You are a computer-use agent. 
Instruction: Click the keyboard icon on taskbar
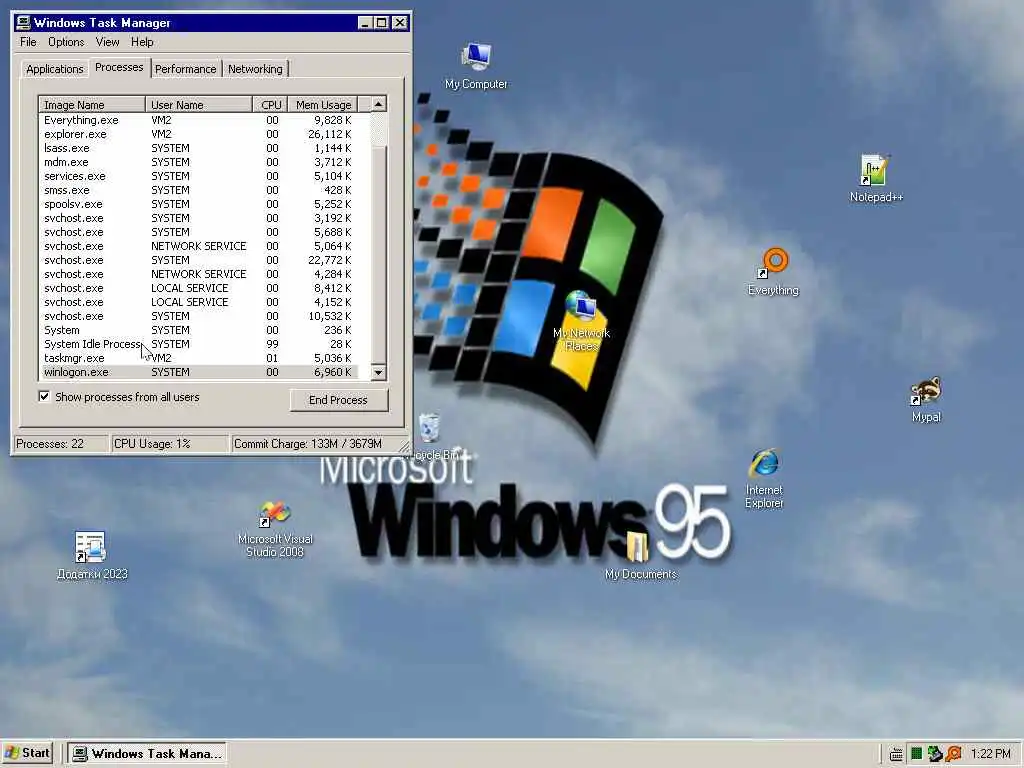[897, 754]
